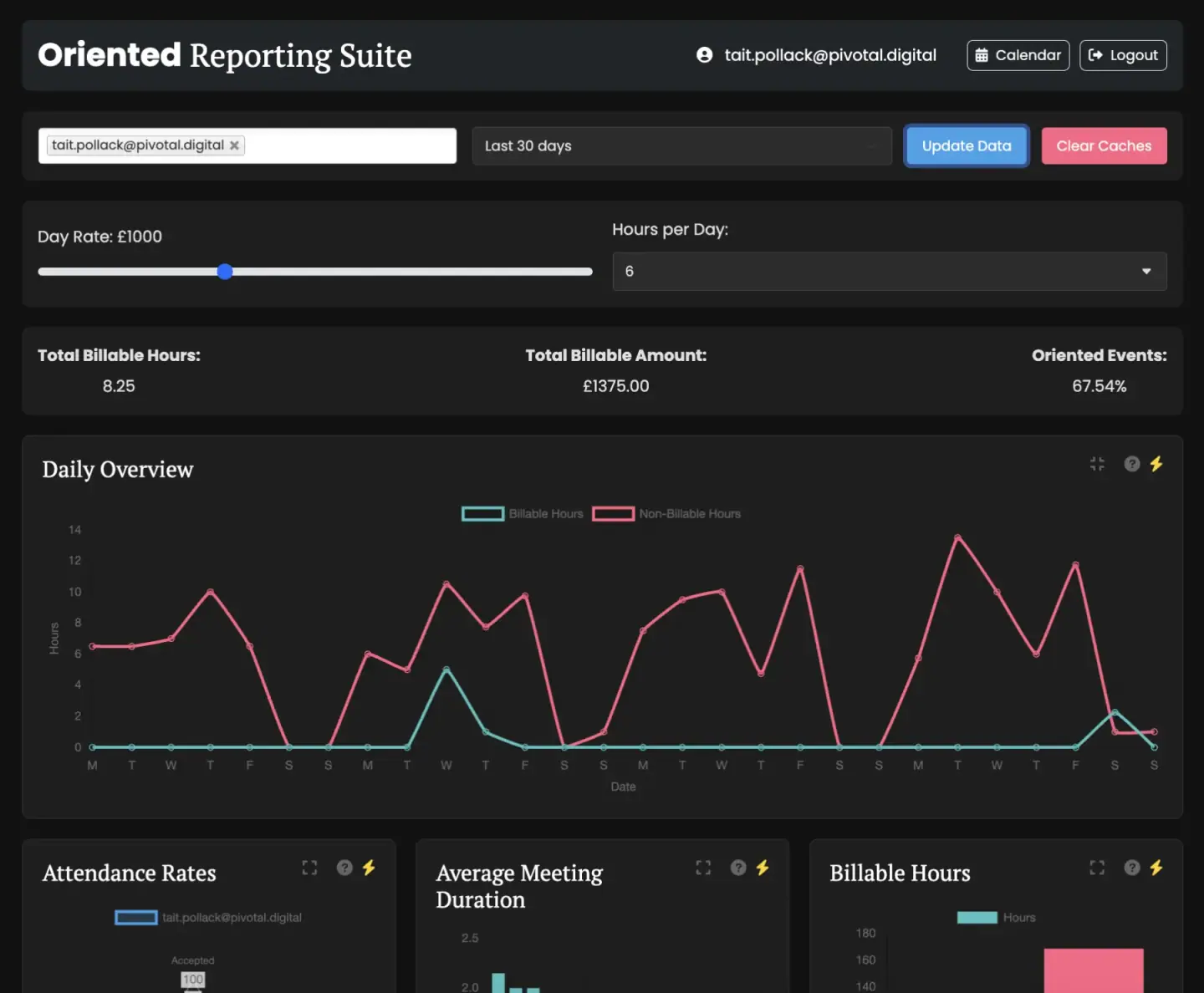Click the lightning bolt on Daily Overview
Viewport: 1204px width, 993px height.
point(1156,464)
